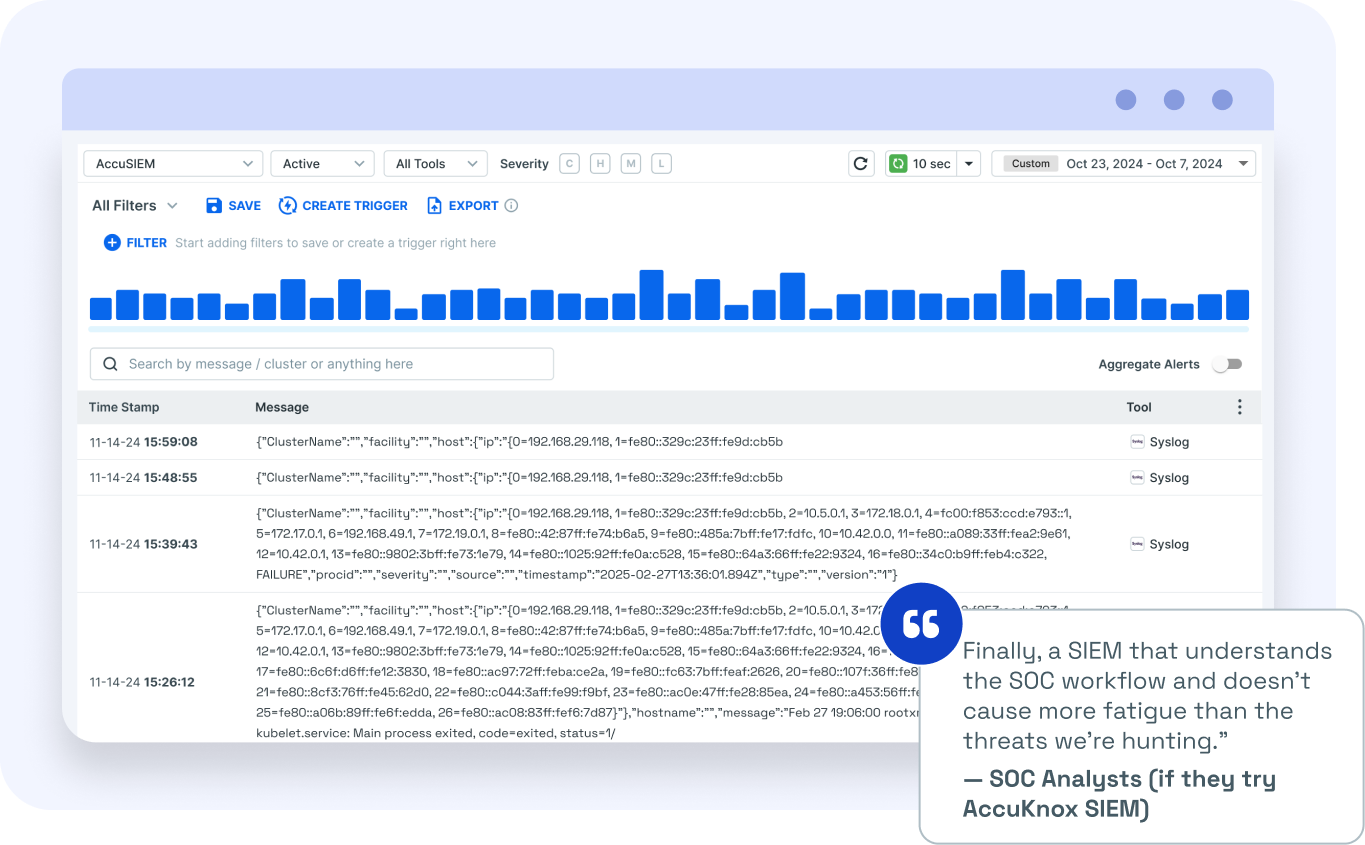
Task: Toggle the L severity filter
Action: click(661, 164)
